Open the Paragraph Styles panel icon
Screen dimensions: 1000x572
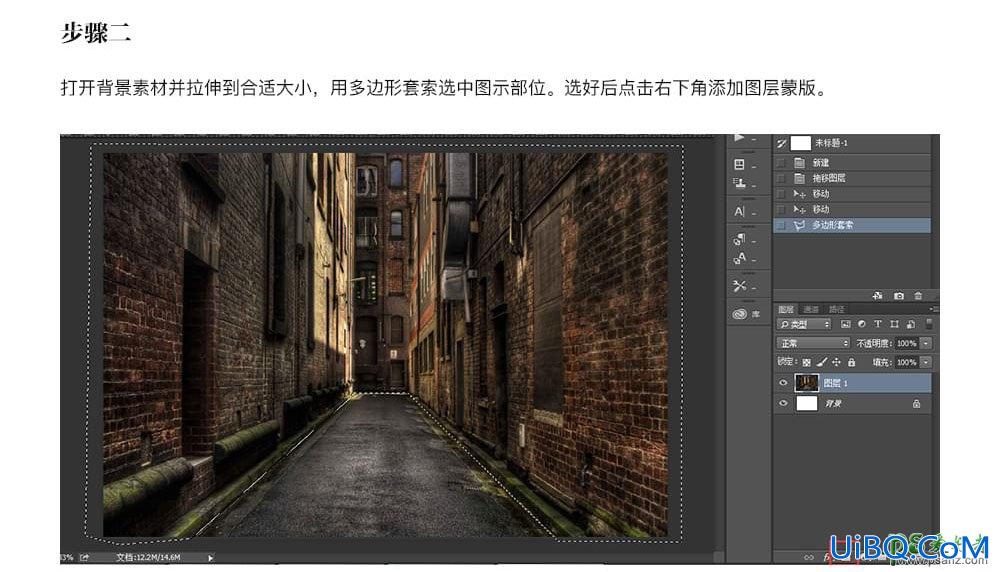[739, 239]
